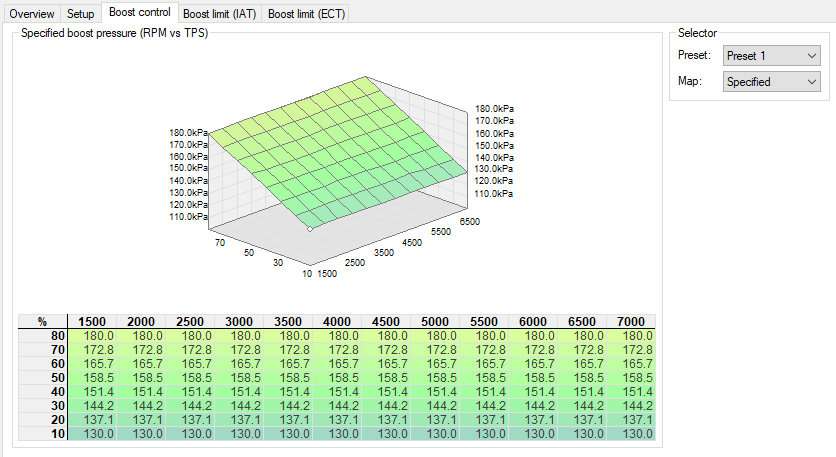The image size is (836, 457).
Task: Select cell 137.1 at 4500 RPM, 20%
Action: point(386,420)
